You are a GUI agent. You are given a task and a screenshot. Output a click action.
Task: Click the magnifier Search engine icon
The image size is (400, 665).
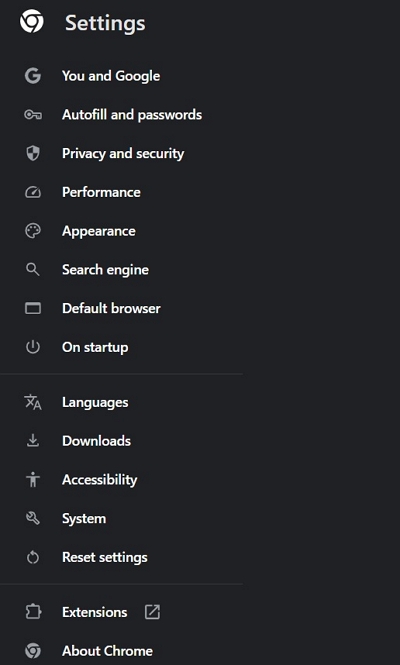click(x=33, y=270)
